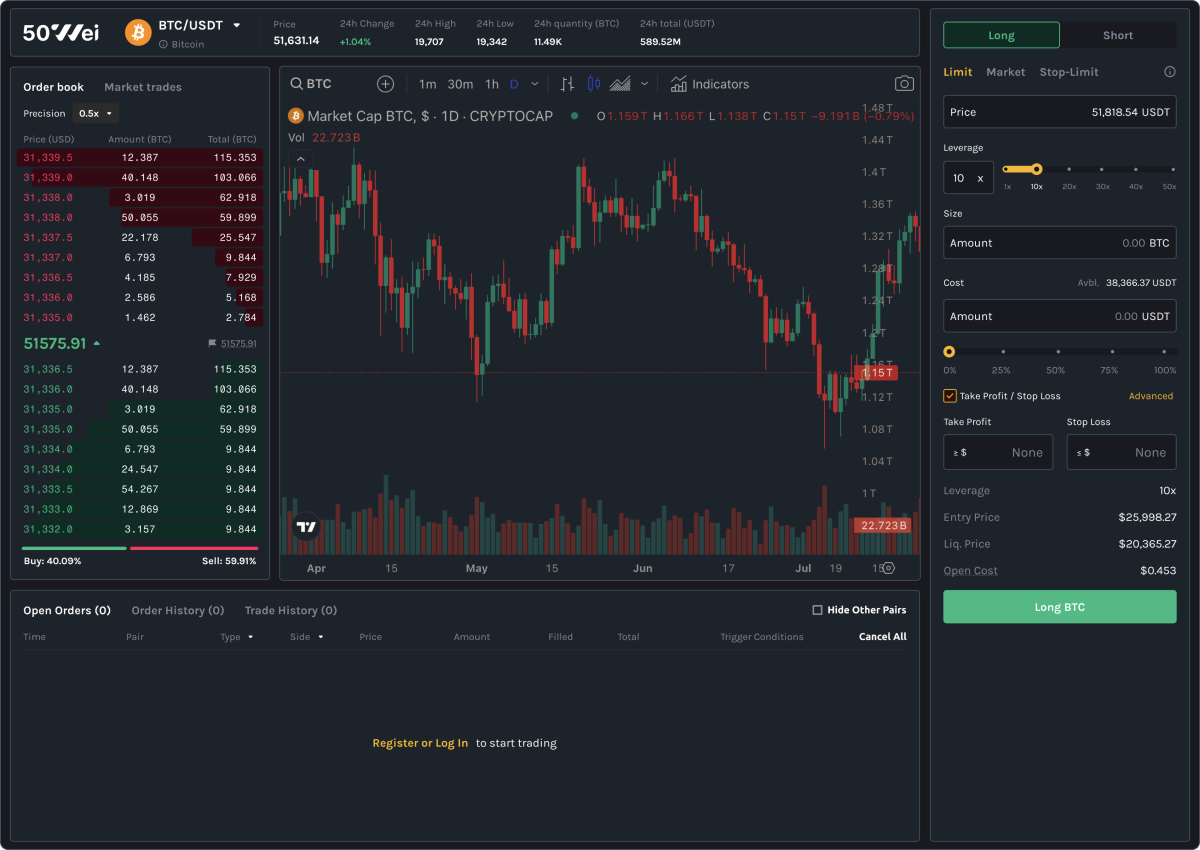The image size is (1200, 850).
Task: Switch order side to Short
Action: (x=1117, y=35)
